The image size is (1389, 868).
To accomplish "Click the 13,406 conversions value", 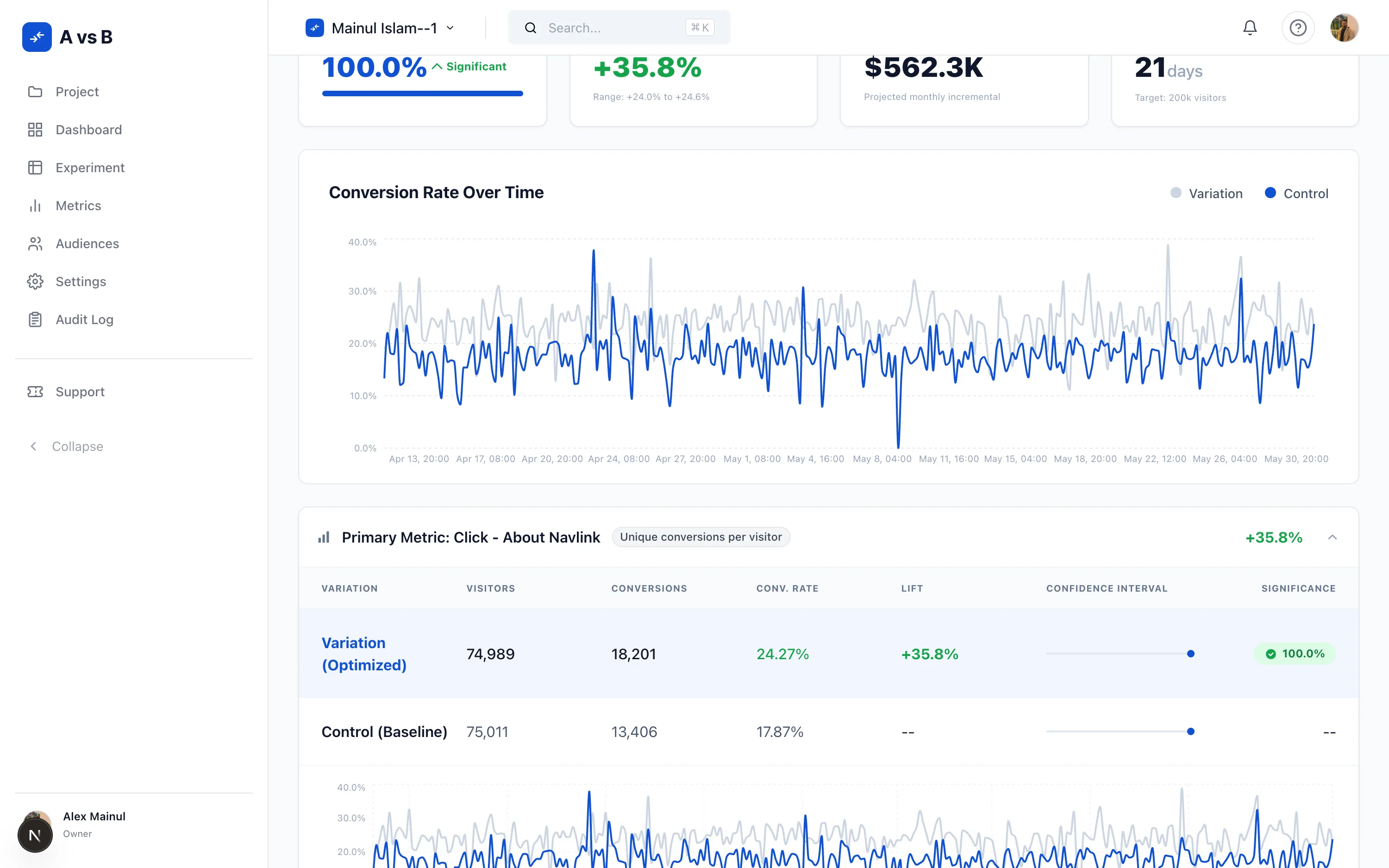I will click(634, 732).
